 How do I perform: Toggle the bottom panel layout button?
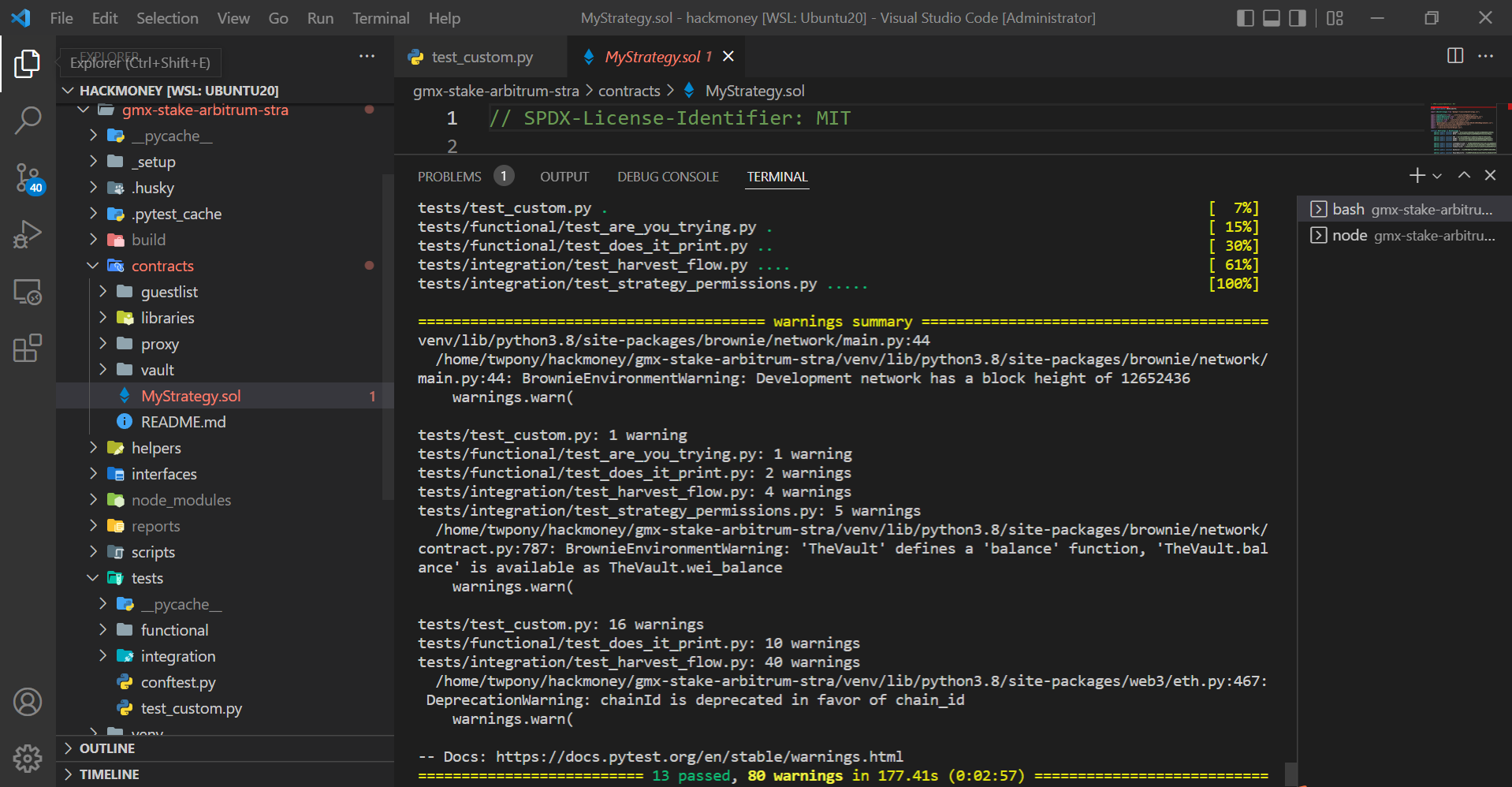point(1272,18)
